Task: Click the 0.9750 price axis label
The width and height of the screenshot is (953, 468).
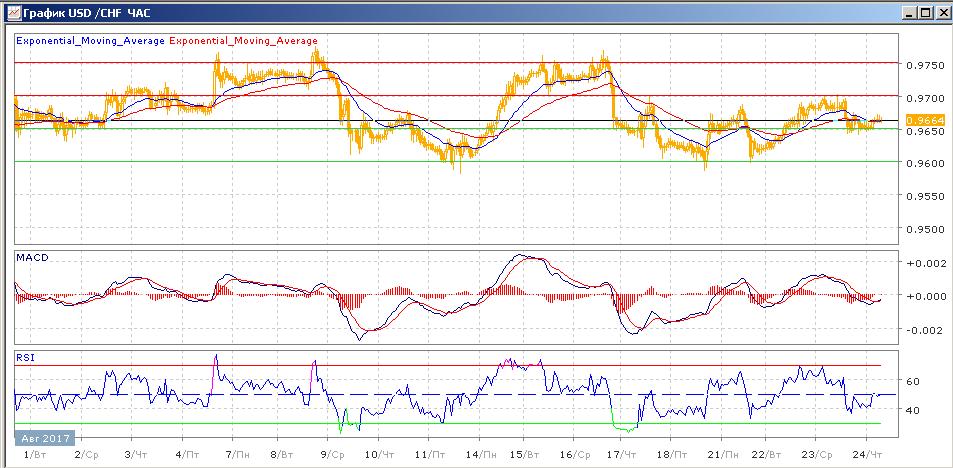Action: 924,65
